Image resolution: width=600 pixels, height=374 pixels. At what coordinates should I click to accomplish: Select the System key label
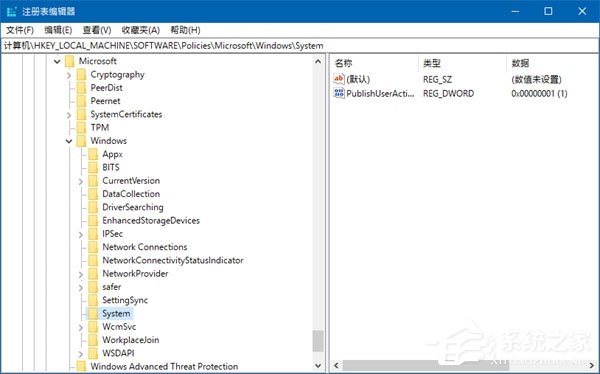coord(116,314)
